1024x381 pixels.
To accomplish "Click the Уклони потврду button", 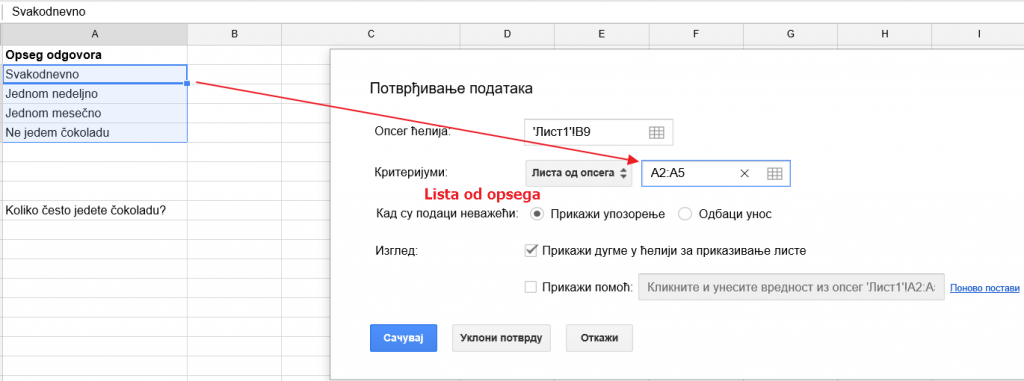I will tap(501, 338).
